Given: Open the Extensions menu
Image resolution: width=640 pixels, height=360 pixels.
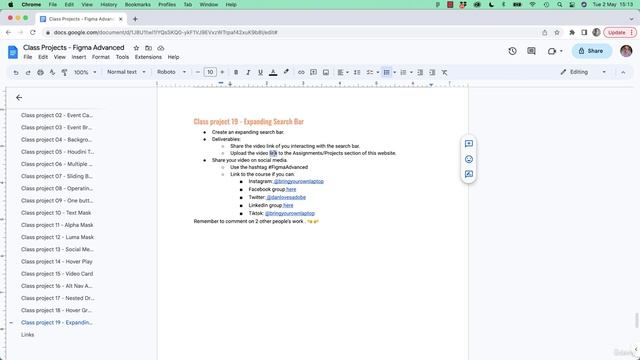Looking at the screenshot, I should pos(148,57).
